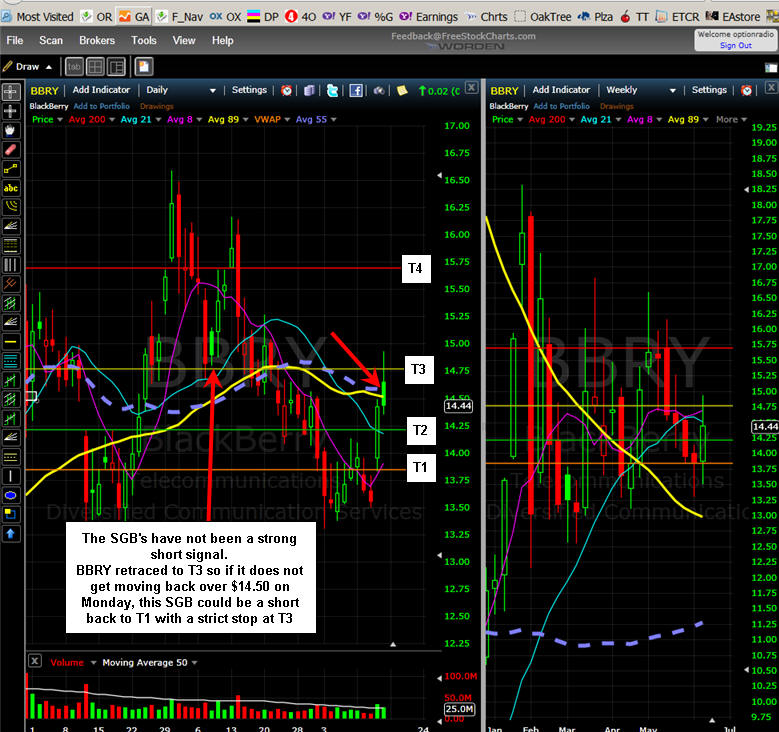779x732 pixels.
Task: Select the eraser drawing tool
Action: tap(11, 149)
